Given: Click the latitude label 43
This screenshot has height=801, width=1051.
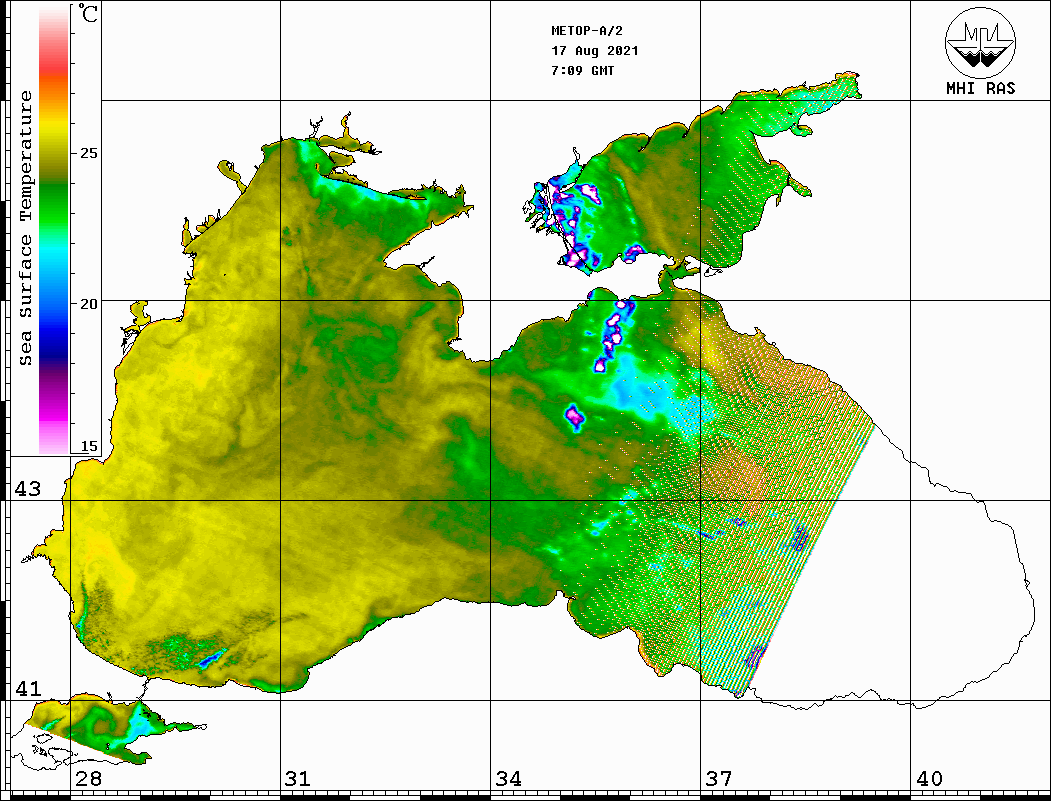Looking at the screenshot, I should 28,489.
